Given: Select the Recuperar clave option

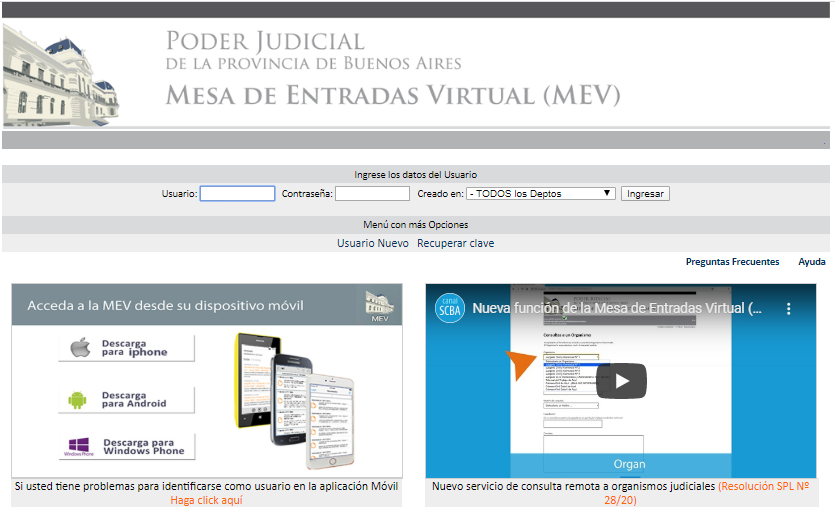Looking at the screenshot, I should tap(455, 244).
